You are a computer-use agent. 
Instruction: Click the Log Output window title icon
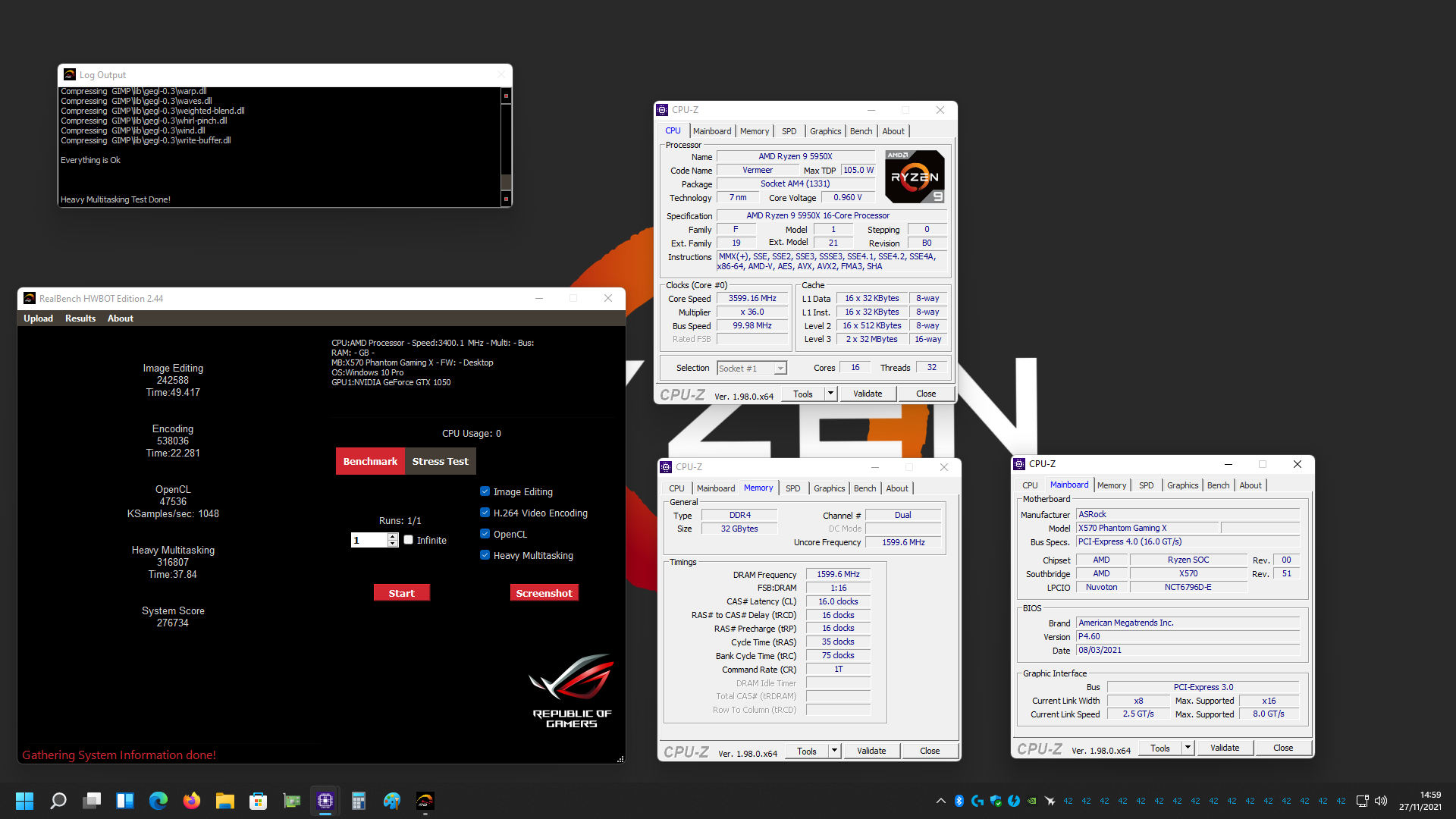[x=70, y=74]
